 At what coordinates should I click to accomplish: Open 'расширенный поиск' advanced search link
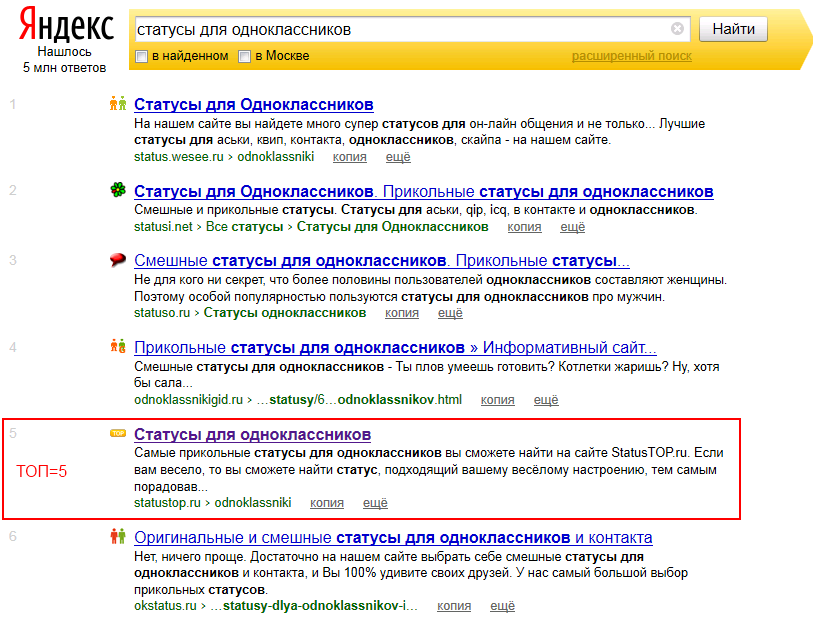[632, 56]
